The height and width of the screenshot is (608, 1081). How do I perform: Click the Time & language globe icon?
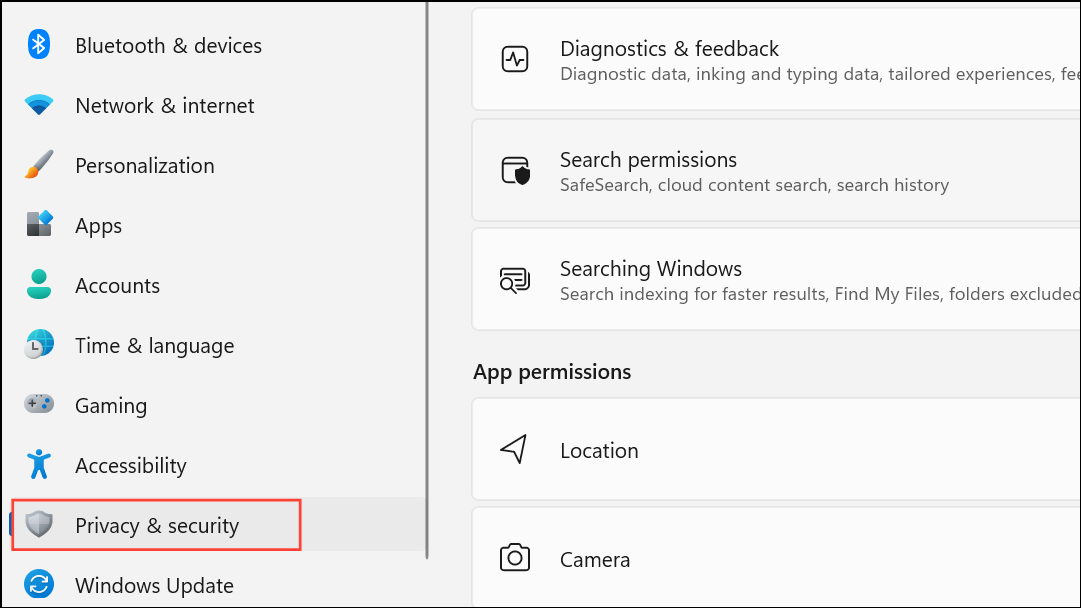point(39,345)
